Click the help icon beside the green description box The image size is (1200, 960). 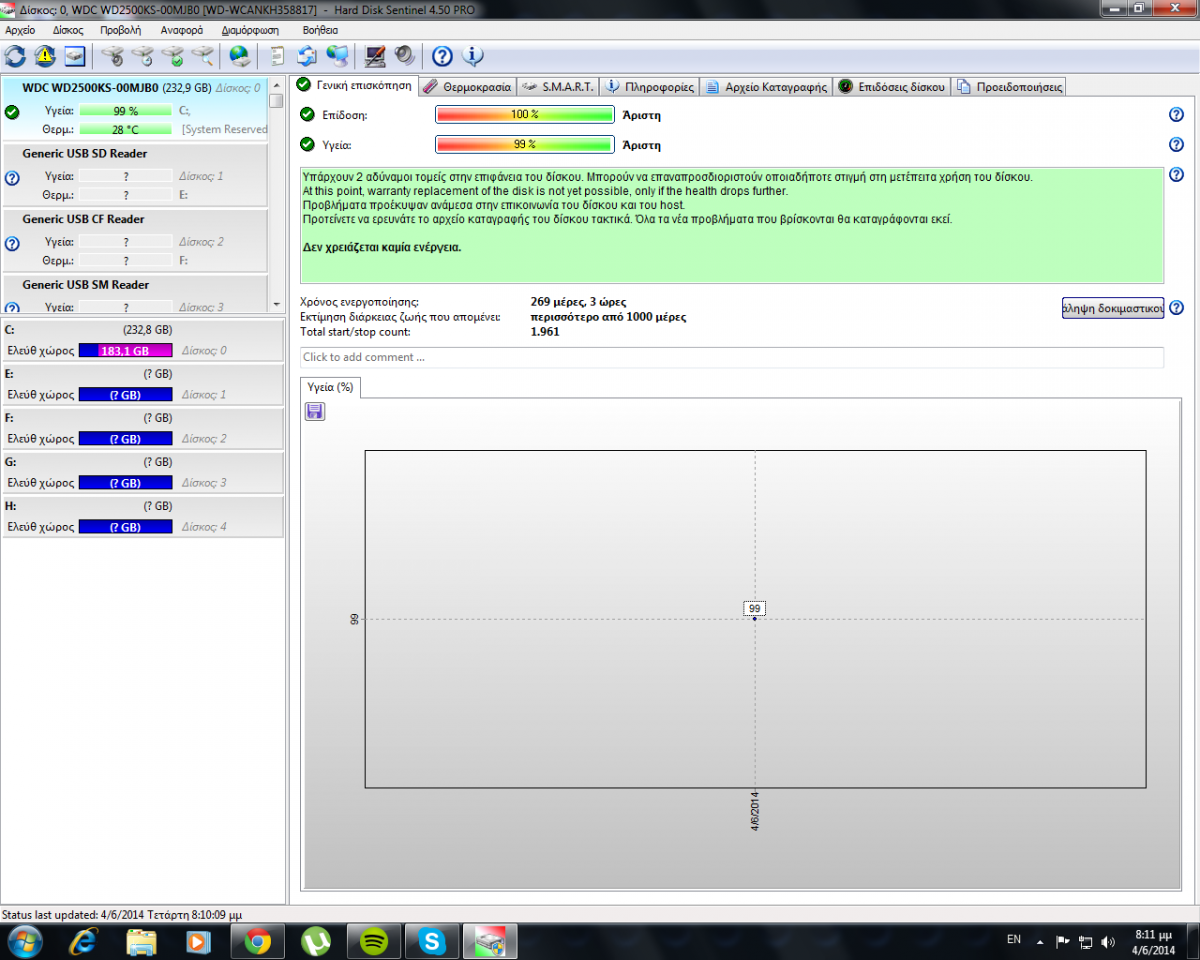point(1176,175)
